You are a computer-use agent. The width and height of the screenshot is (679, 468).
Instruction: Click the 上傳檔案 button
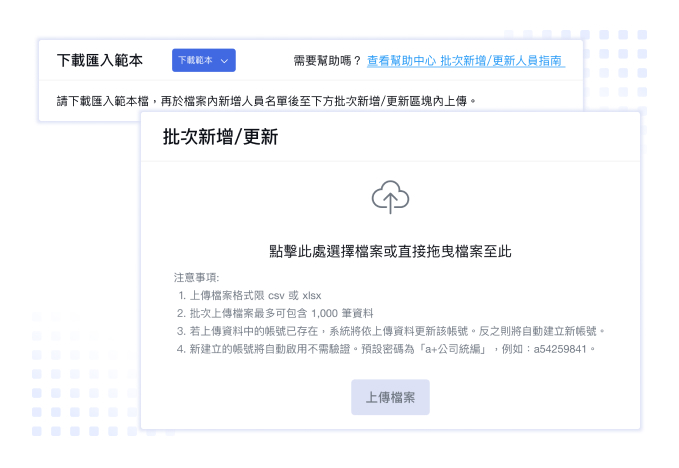[x=390, y=397]
